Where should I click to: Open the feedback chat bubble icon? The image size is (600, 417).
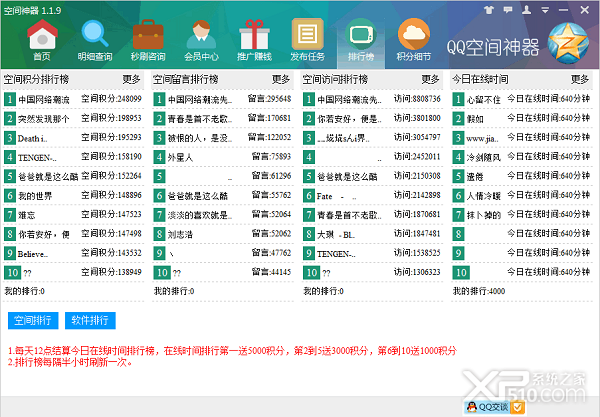pos(508,10)
